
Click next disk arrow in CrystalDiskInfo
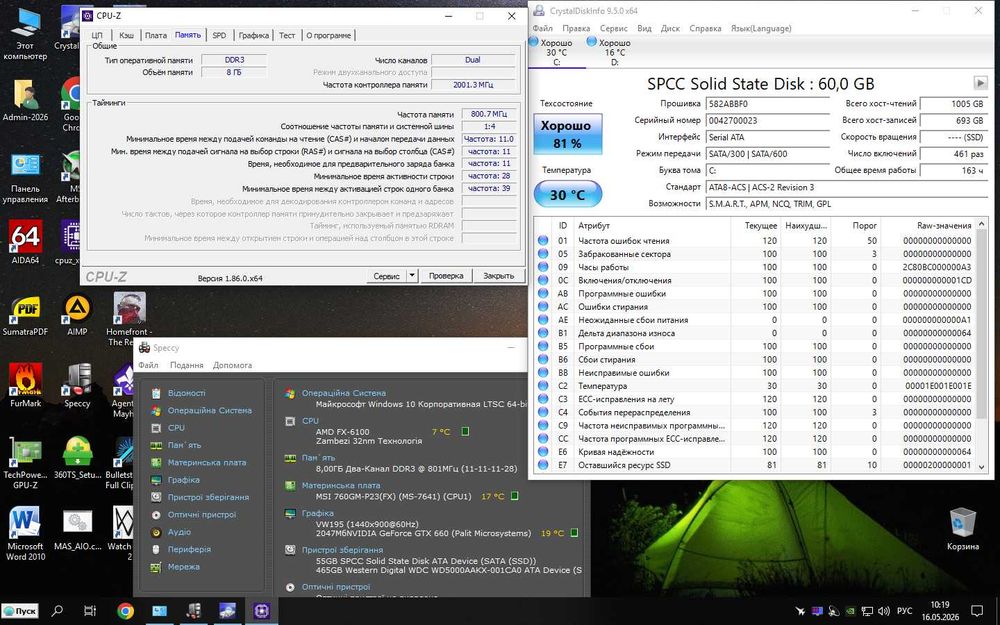point(980,83)
